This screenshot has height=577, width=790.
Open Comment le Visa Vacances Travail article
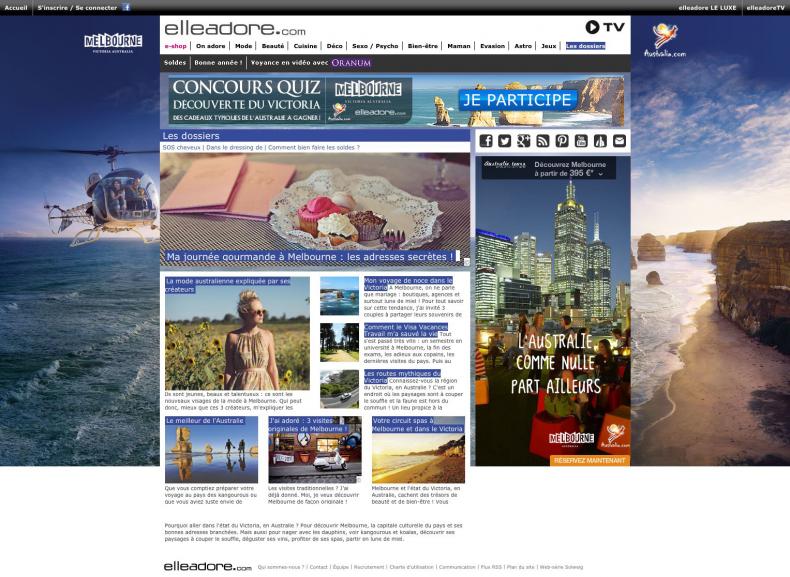click(x=406, y=330)
